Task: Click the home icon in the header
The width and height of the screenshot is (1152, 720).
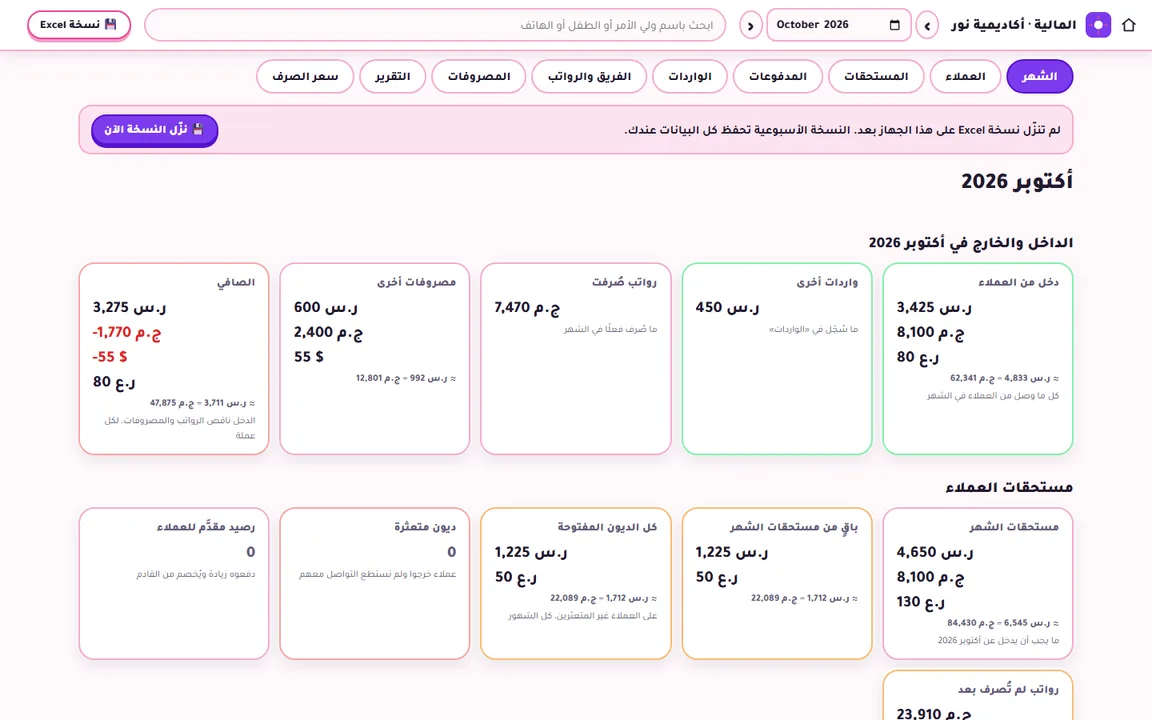Action: (x=1128, y=25)
